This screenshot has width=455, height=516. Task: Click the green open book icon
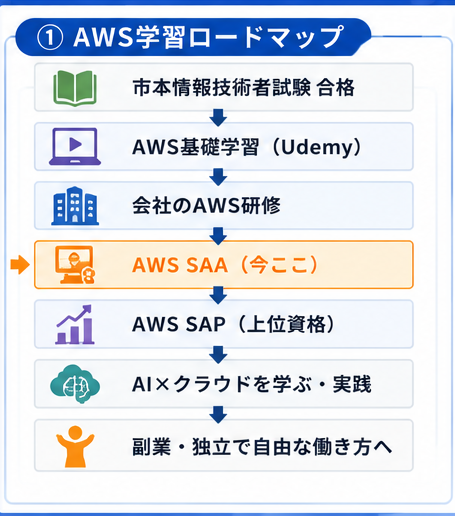[75, 88]
